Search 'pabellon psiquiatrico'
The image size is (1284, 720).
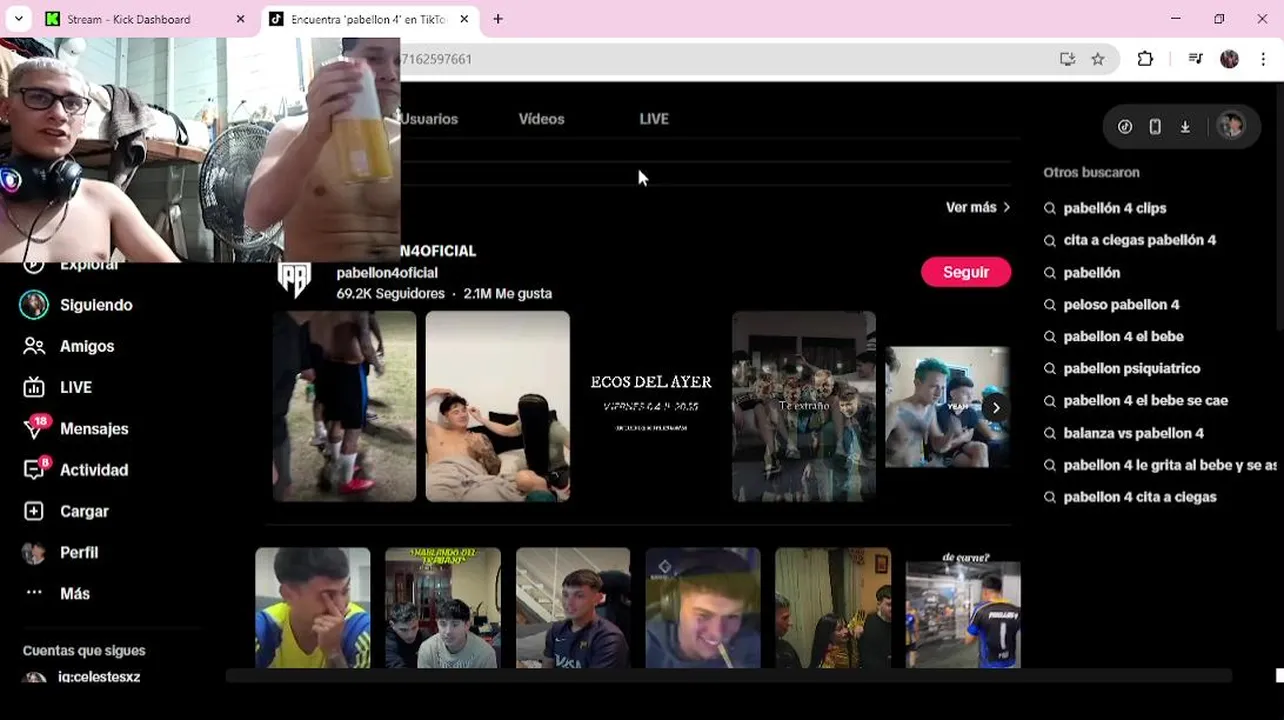pyautogui.click(x=1132, y=368)
